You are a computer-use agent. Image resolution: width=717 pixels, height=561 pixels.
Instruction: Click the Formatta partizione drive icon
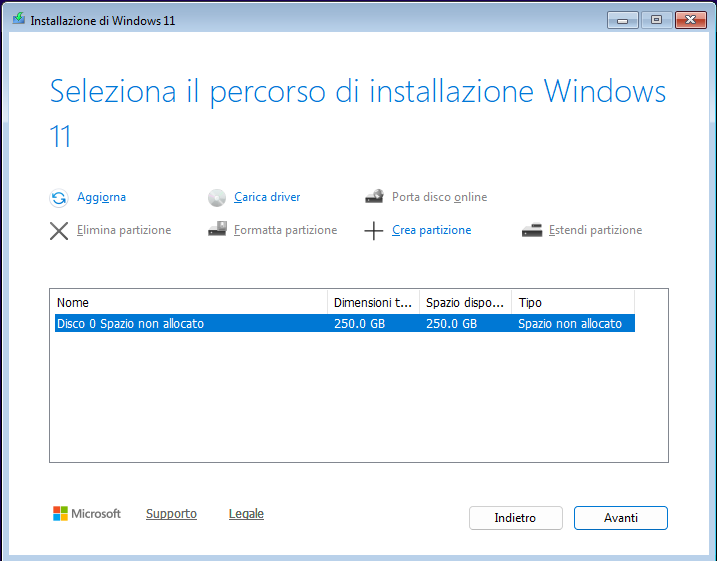(217, 230)
